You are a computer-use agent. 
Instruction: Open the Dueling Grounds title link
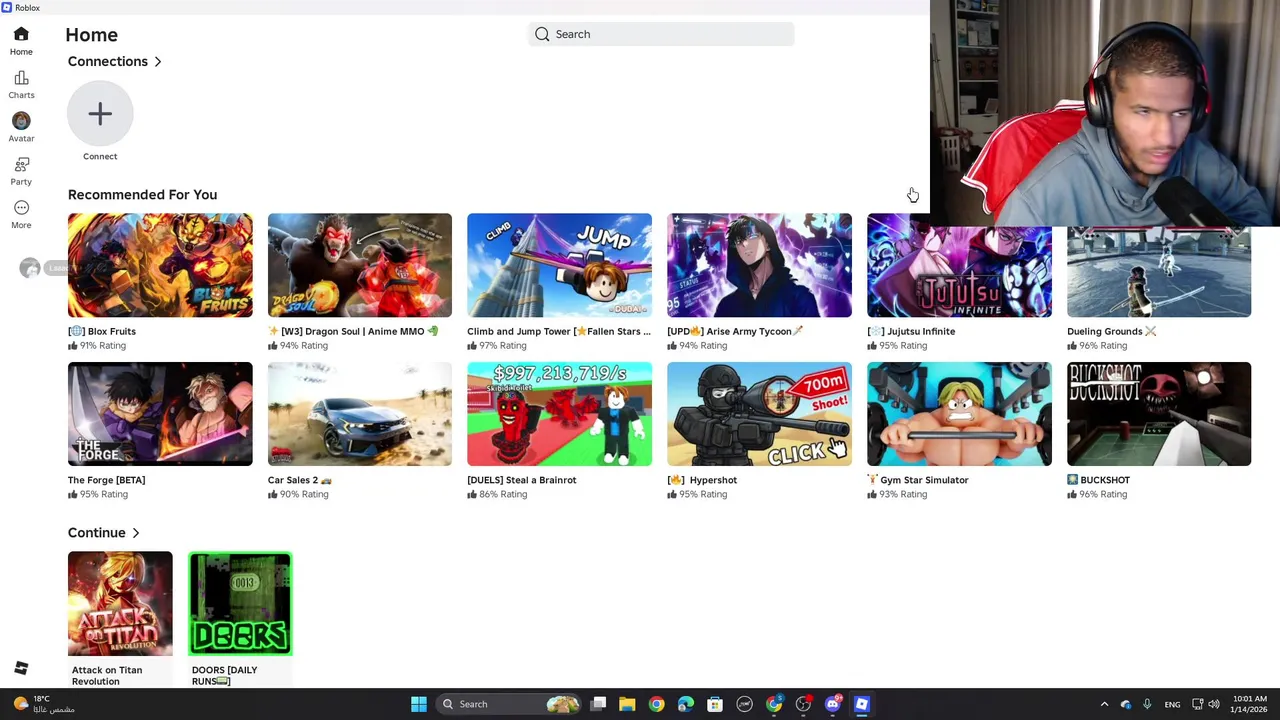1111,331
